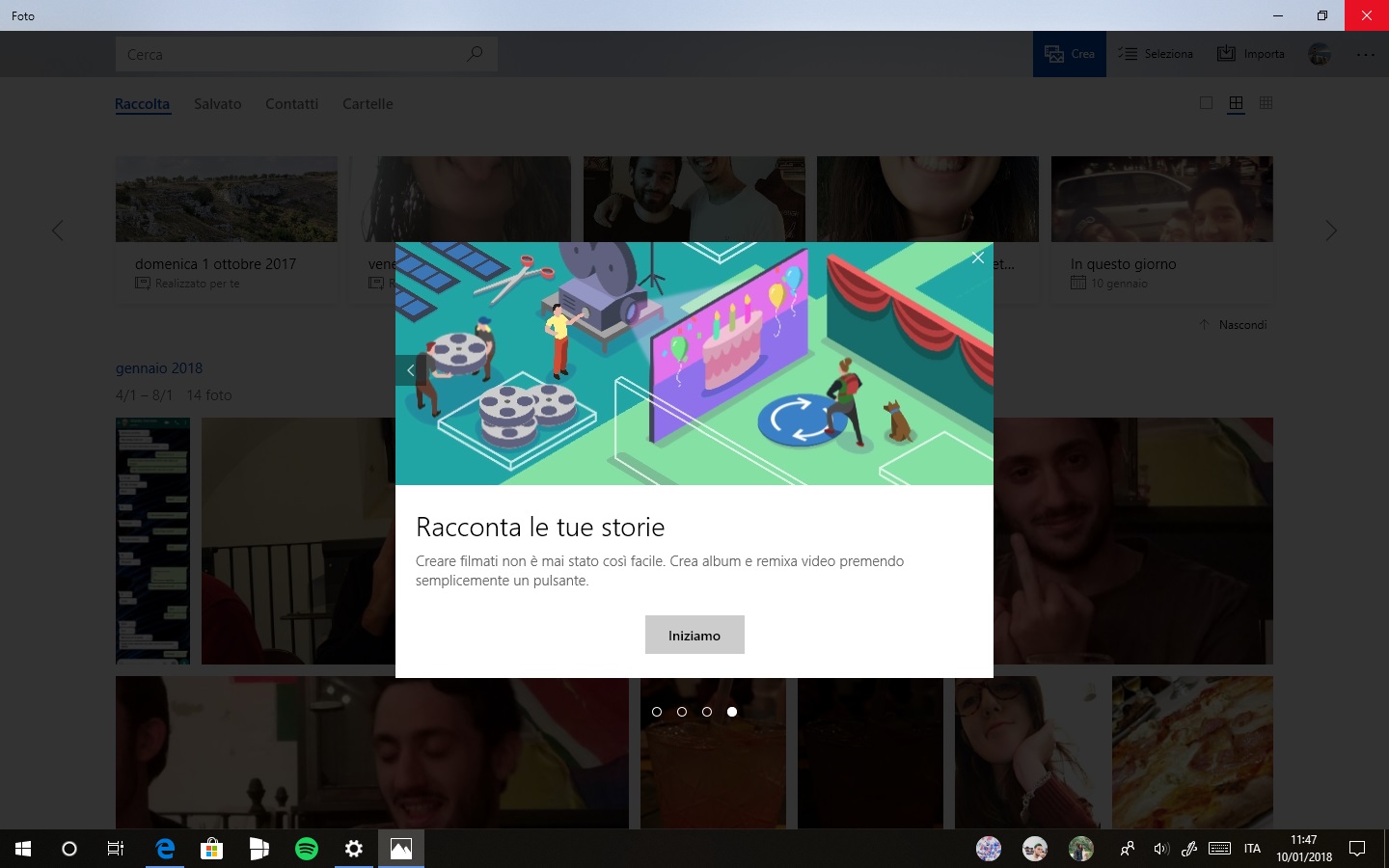Screen dimensions: 1389x868
Task: Open the domenica 1 ottobre 2017 album
Action: coord(227,230)
